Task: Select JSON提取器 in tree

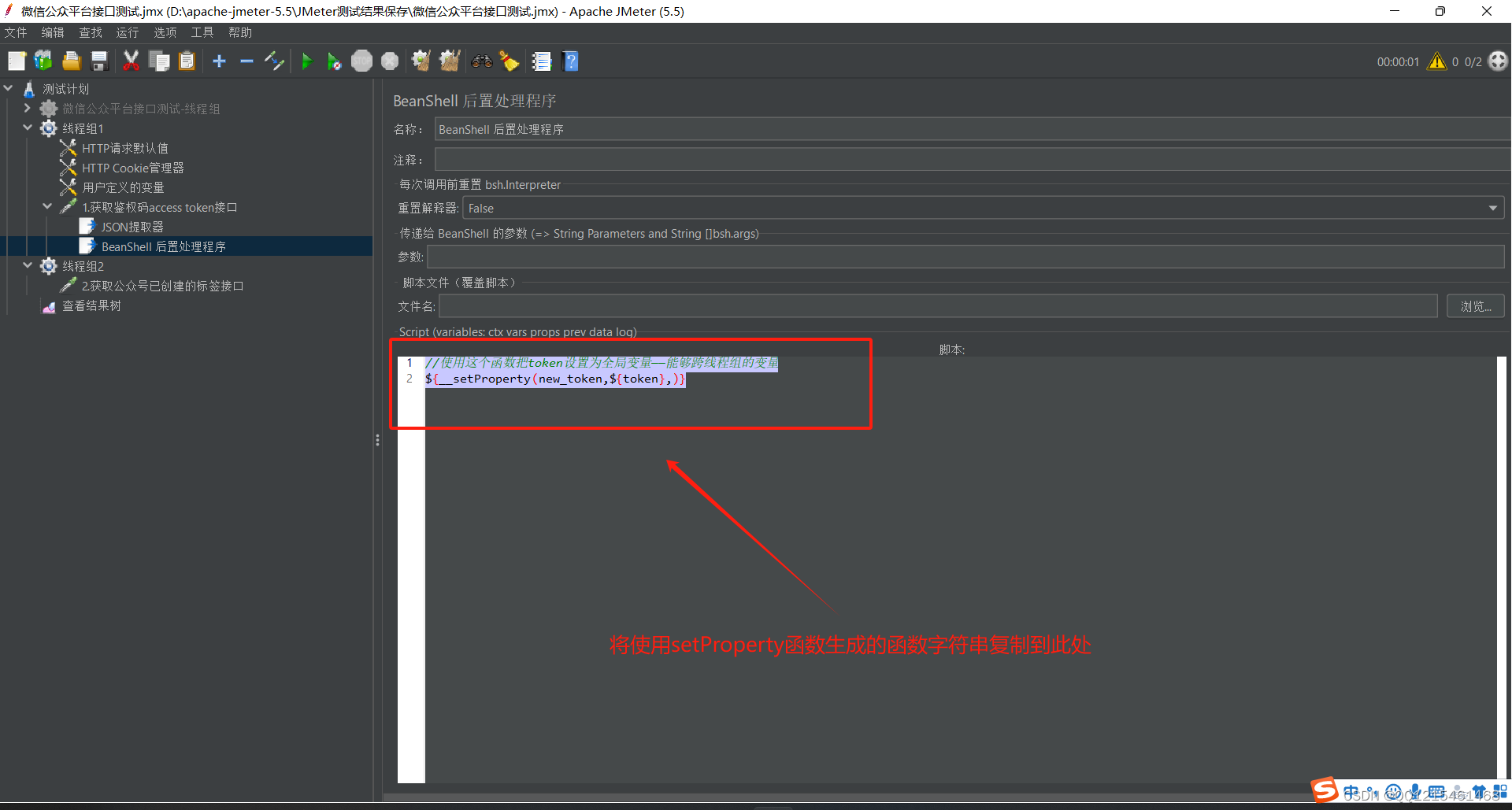Action: (132, 227)
